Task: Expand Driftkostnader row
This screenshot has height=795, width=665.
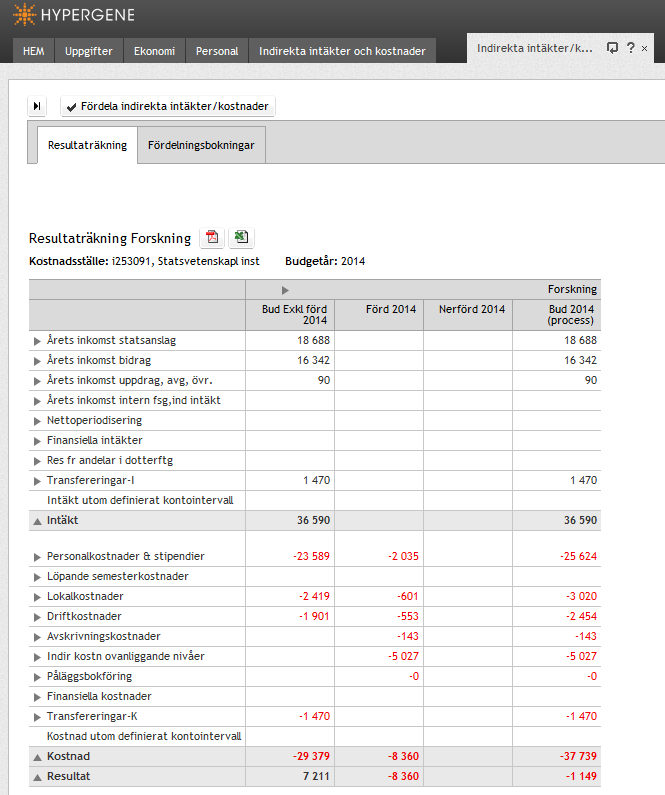Action: pos(37,617)
